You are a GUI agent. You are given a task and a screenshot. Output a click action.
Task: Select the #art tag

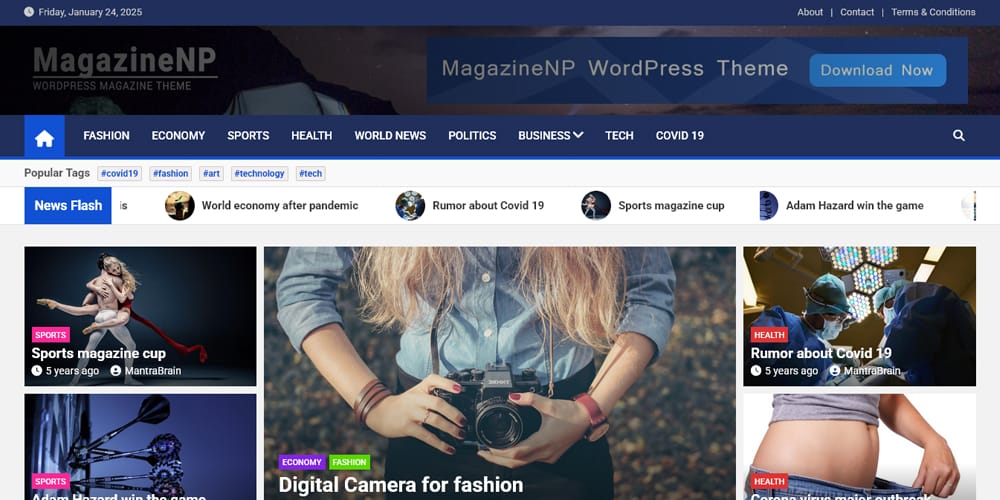[211, 173]
